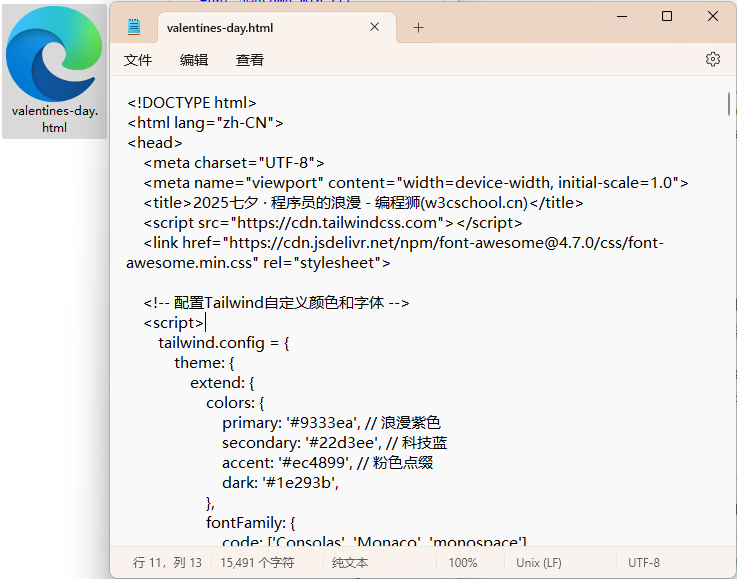Click the meta name="viewport" line
The image size is (737, 579).
click(416, 182)
